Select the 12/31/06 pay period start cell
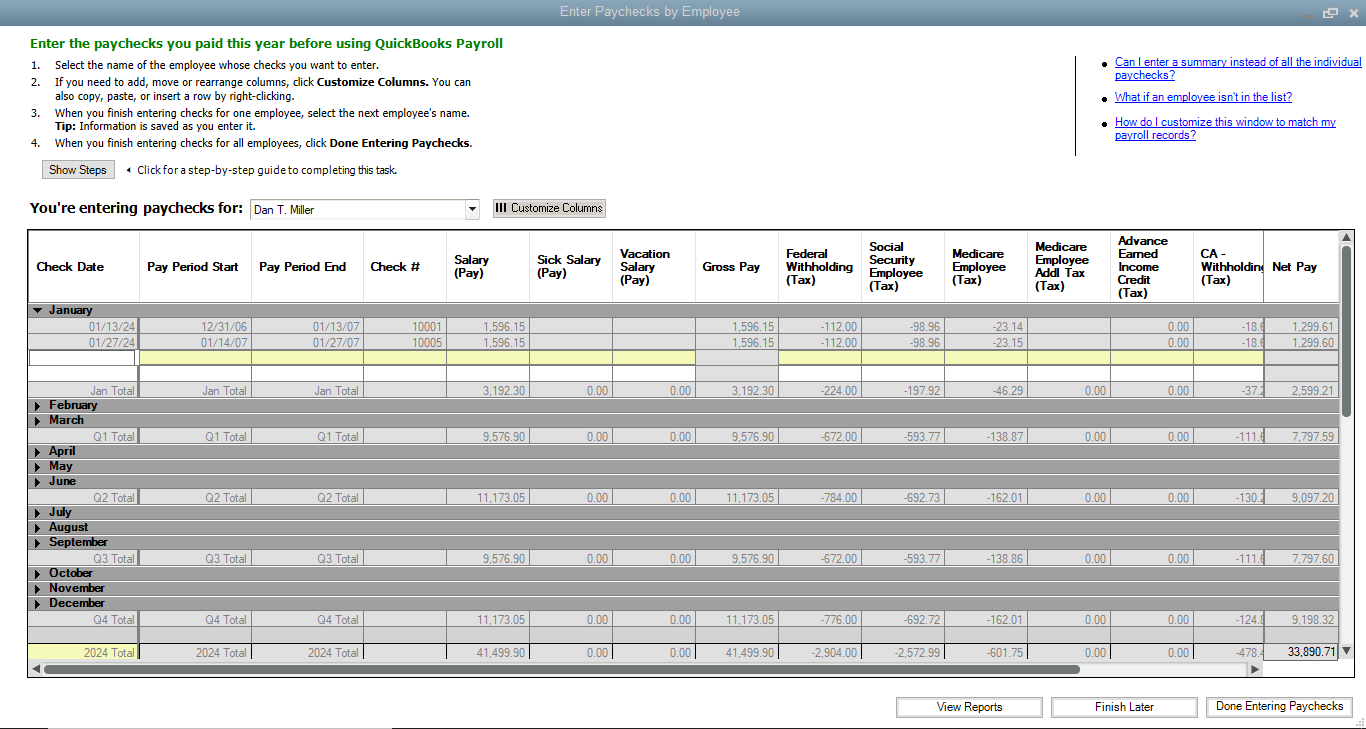 click(x=195, y=327)
